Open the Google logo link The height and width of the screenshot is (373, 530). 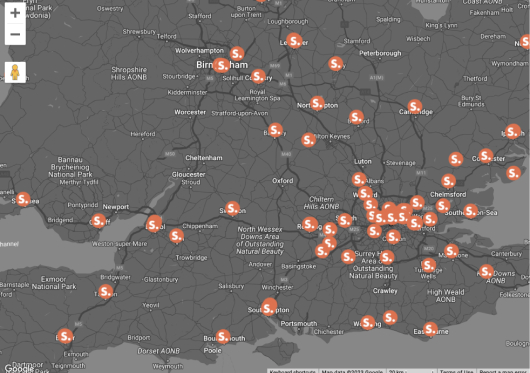click(19, 369)
